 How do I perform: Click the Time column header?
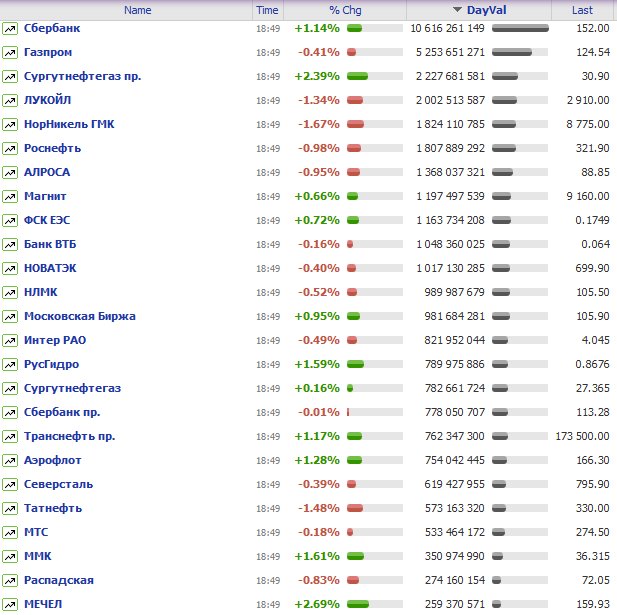click(x=267, y=9)
